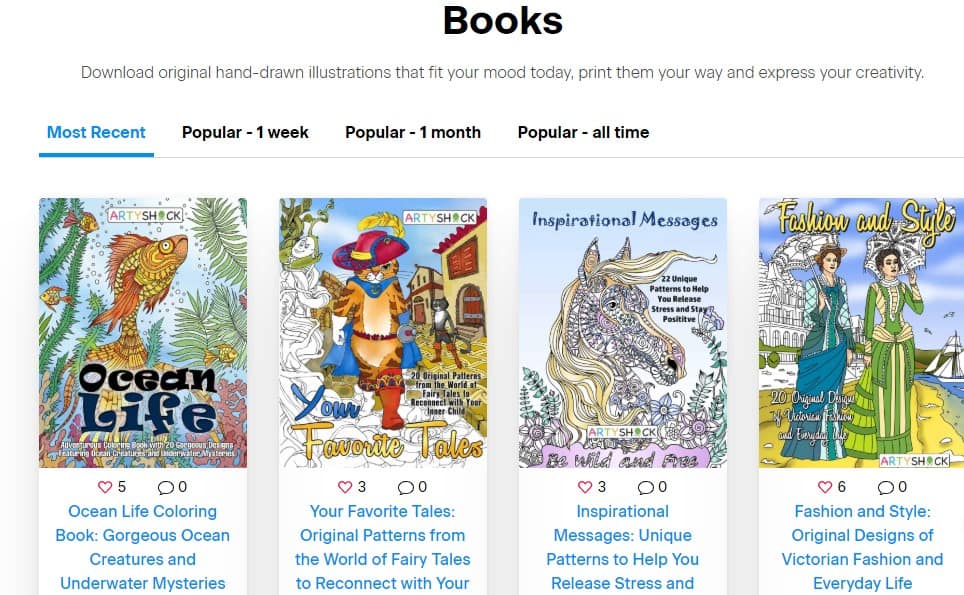The height and width of the screenshot is (595, 964).
Task: Show Popular - 1 month books
Action: [x=413, y=132]
